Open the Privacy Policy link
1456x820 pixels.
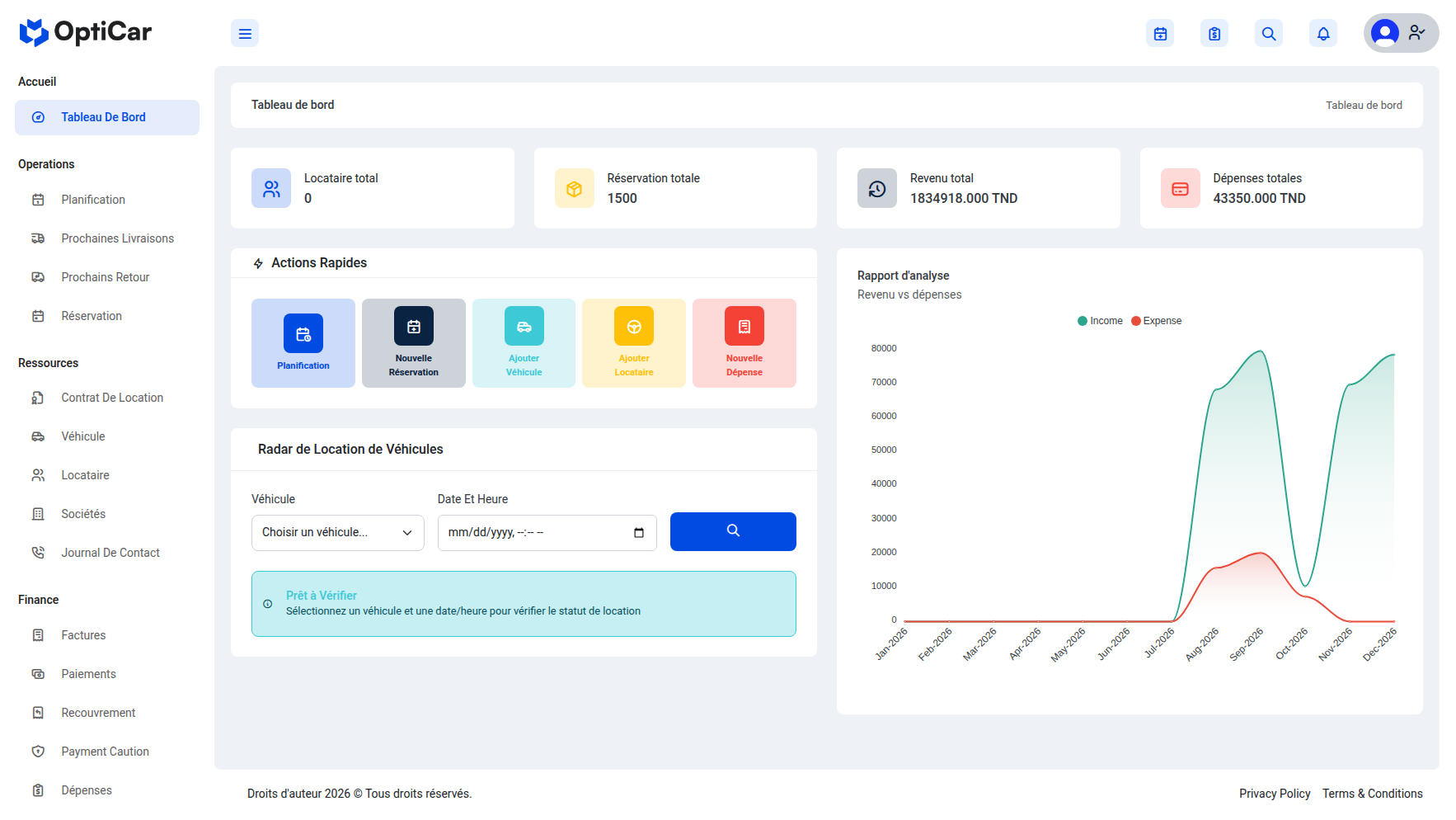1275,794
